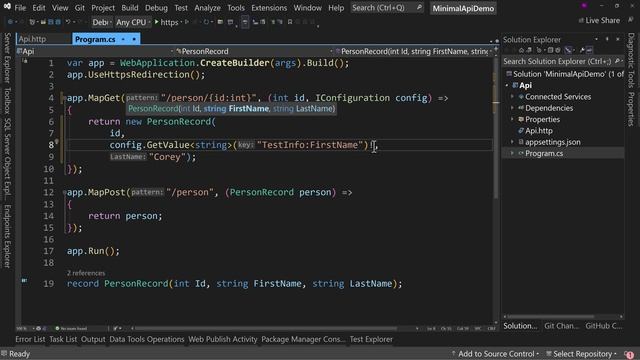This screenshot has width=640, height=360.
Task: Click the record icon in line 19 margin
Action: click(x=24, y=280)
